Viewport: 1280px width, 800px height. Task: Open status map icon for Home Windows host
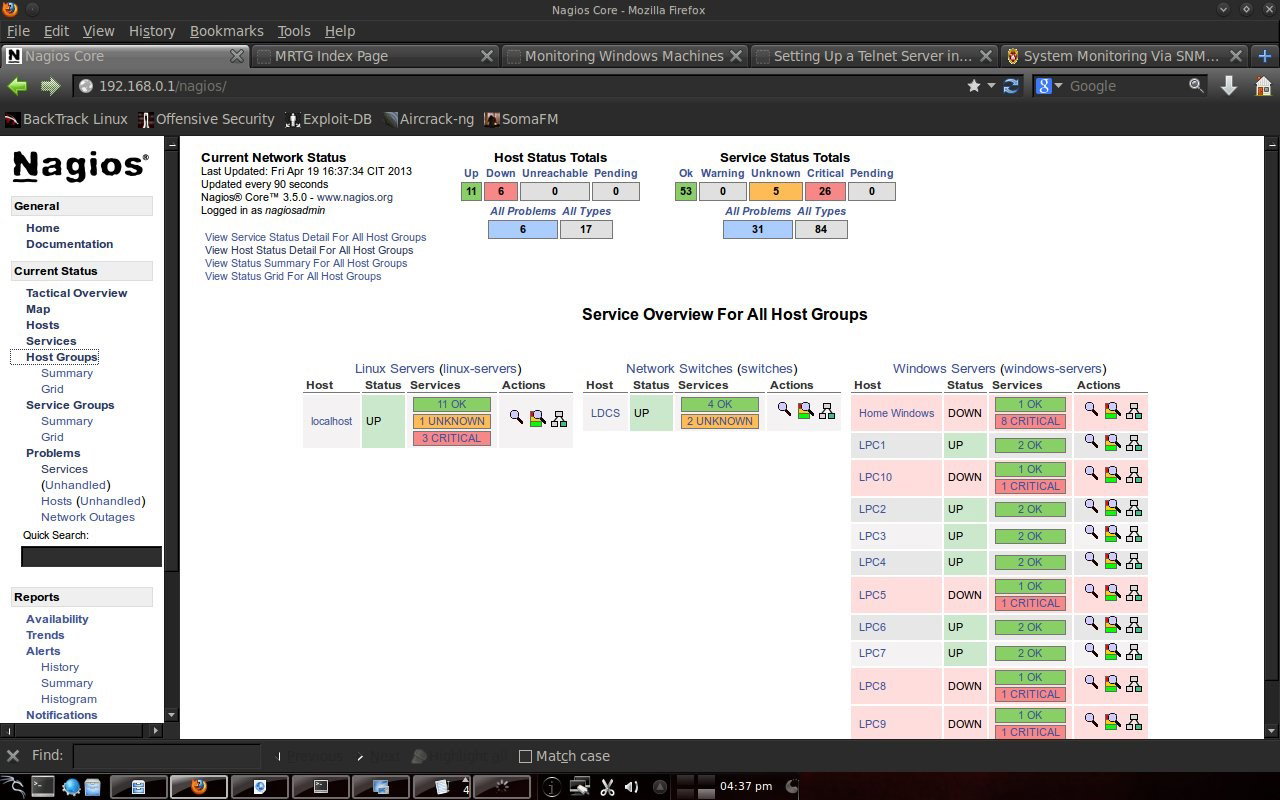point(1134,411)
